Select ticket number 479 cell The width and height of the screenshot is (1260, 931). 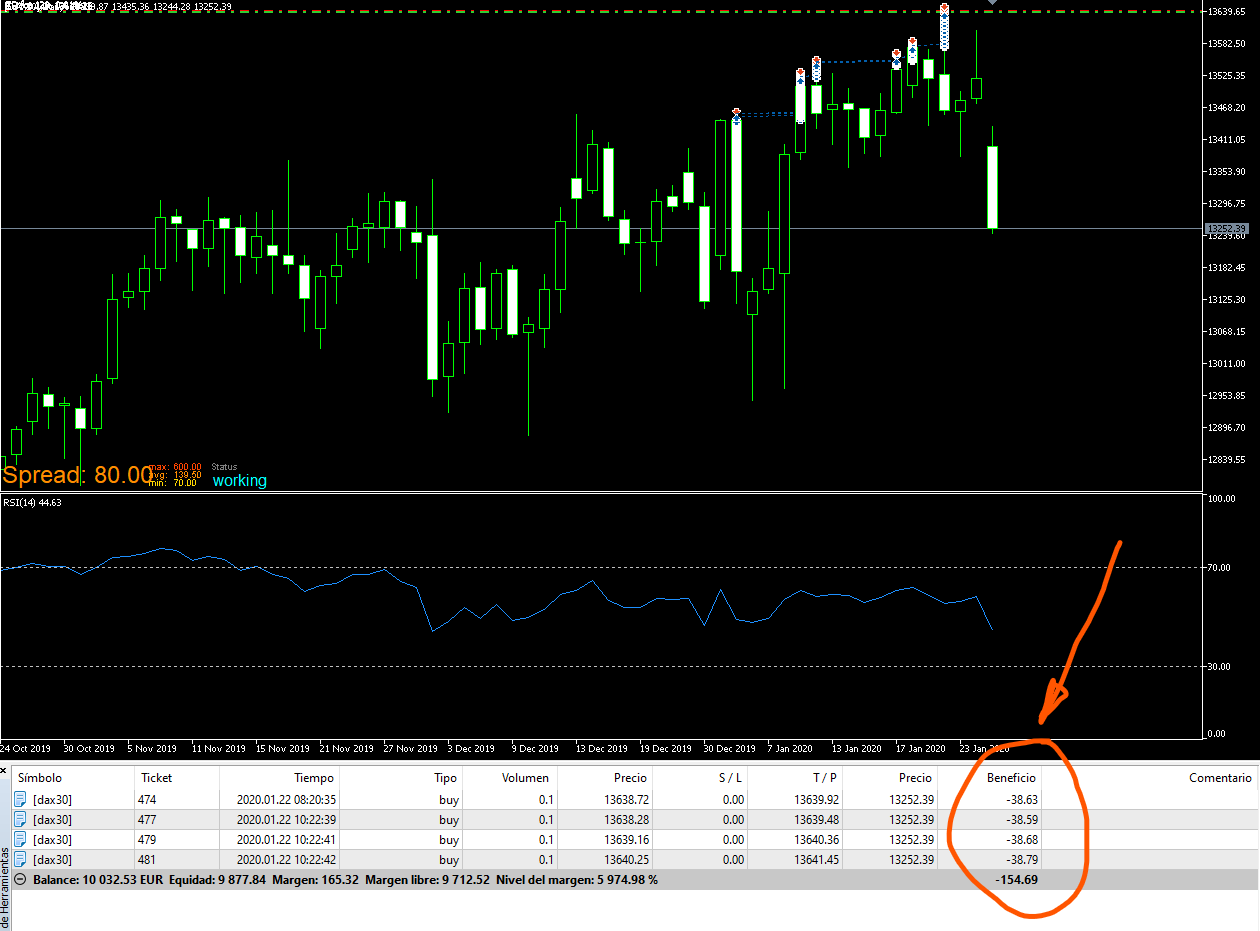click(147, 839)
